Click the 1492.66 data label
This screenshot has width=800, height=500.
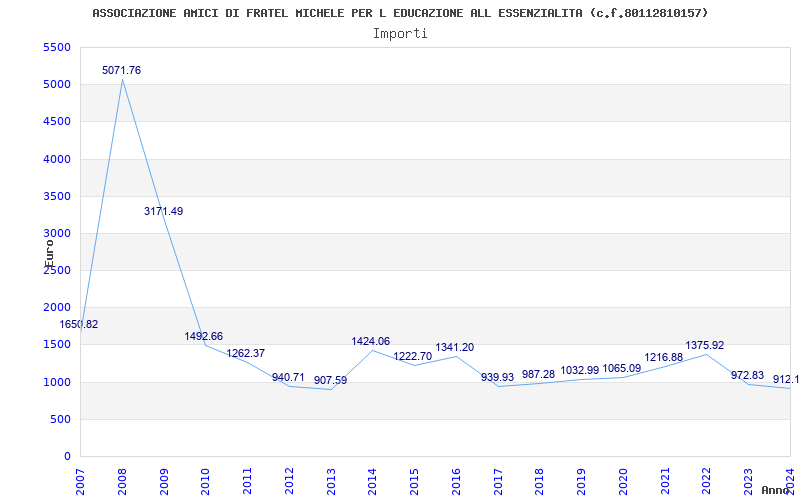204,337
